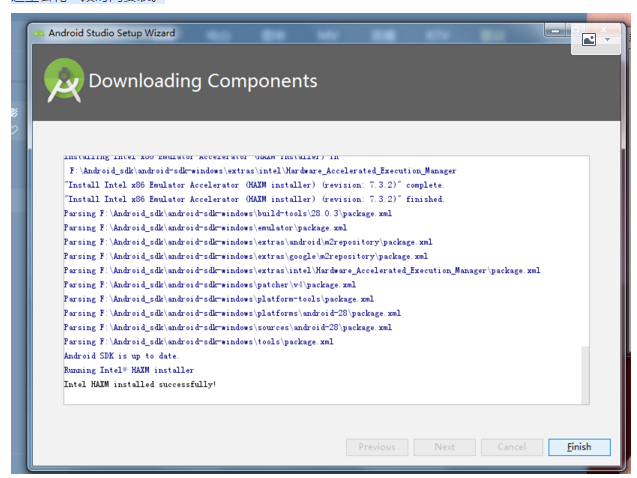The height and width of the screenshot is (478, 637).
Task: Click the log panel vertical scrollbar
Action: point(585,374)
